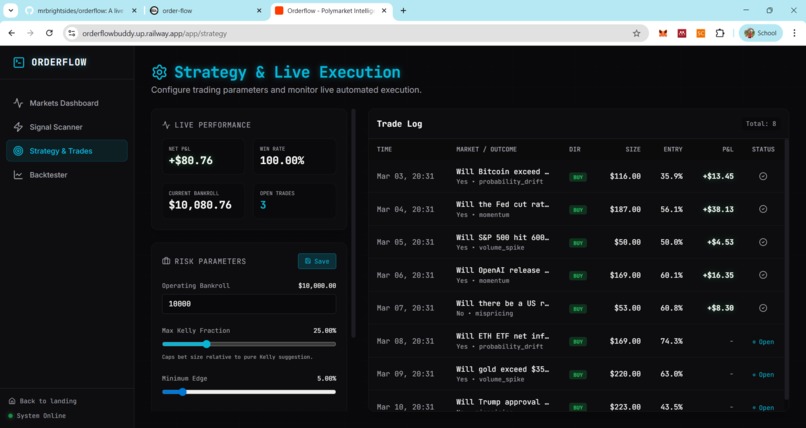Click the closed status icon for OpenAI trade
This screenshot has width=806, height=428.
coord(763,275)
